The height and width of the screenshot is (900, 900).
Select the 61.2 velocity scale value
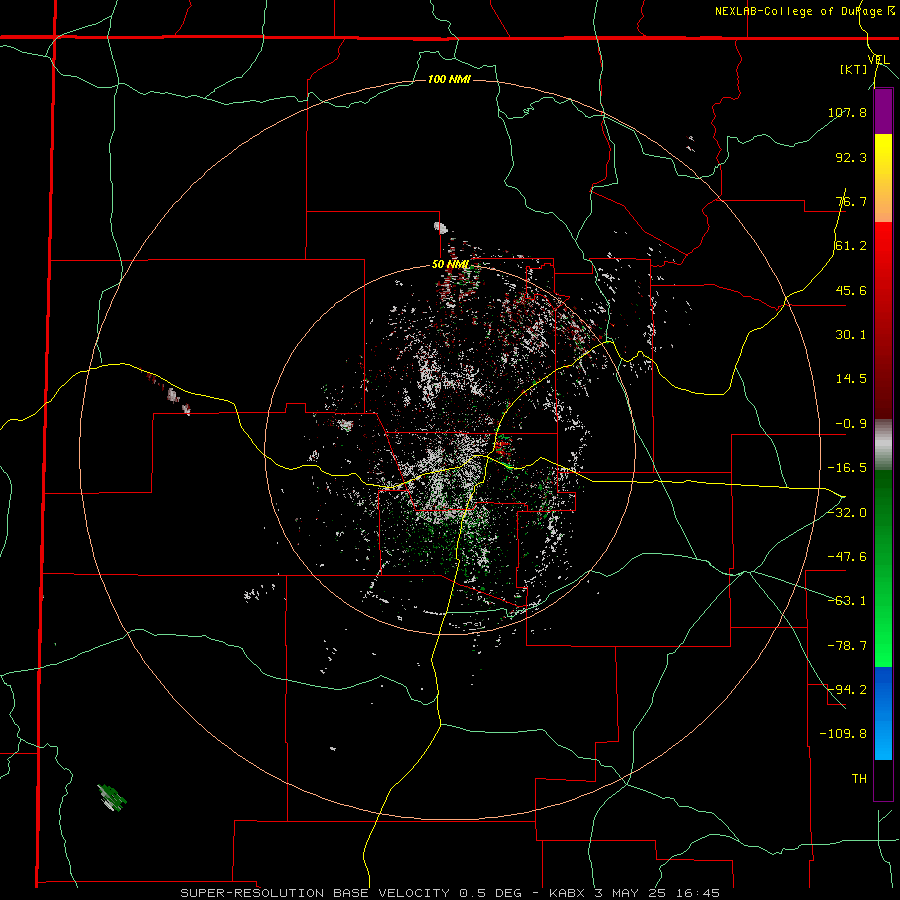(851, 246)
